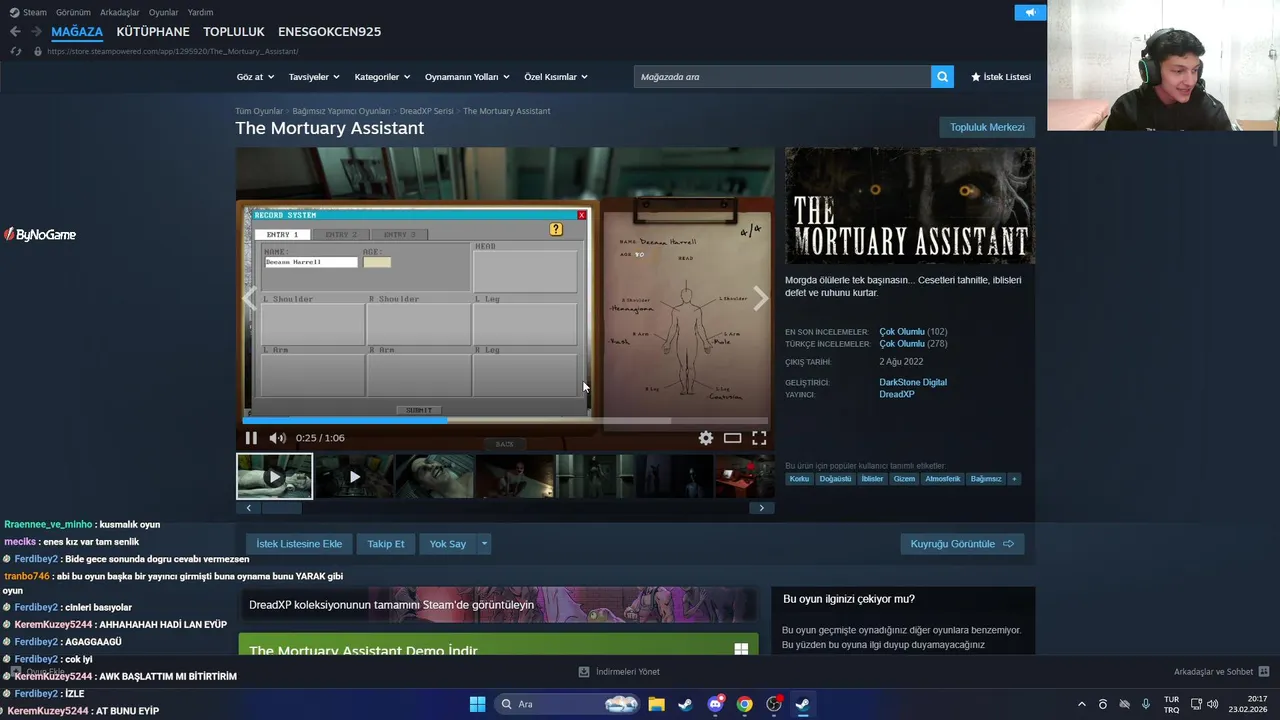Open the Yardım menu
Screen dimensions: 1280x720
pos(200,12)
